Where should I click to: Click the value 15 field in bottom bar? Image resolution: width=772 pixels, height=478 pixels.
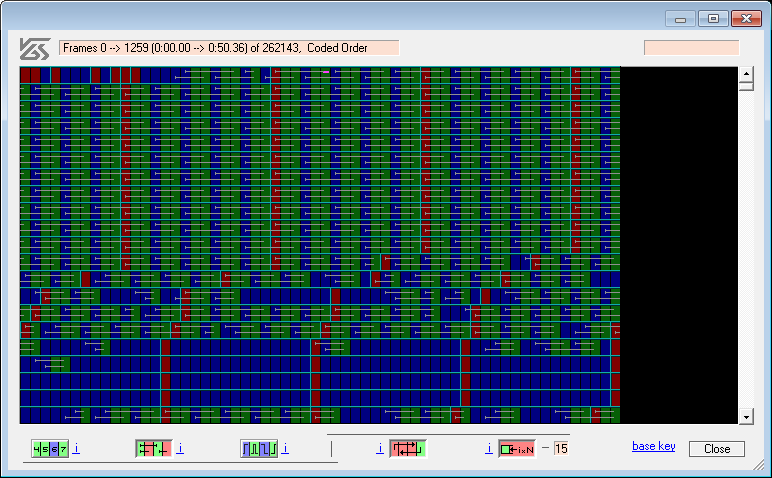[561, 449]
